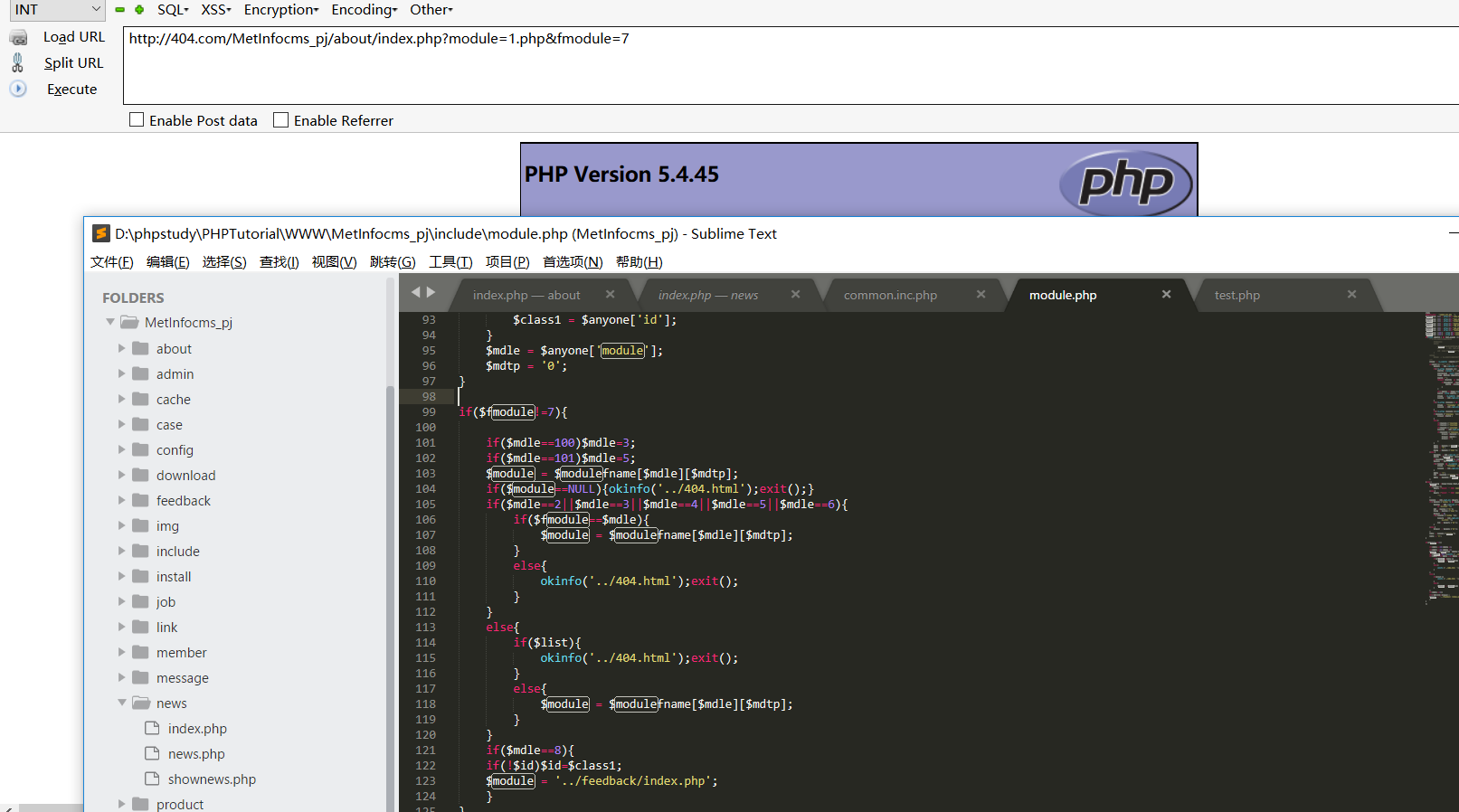
Task: Open the 视图(V) menu
Action: coord(335,261)
